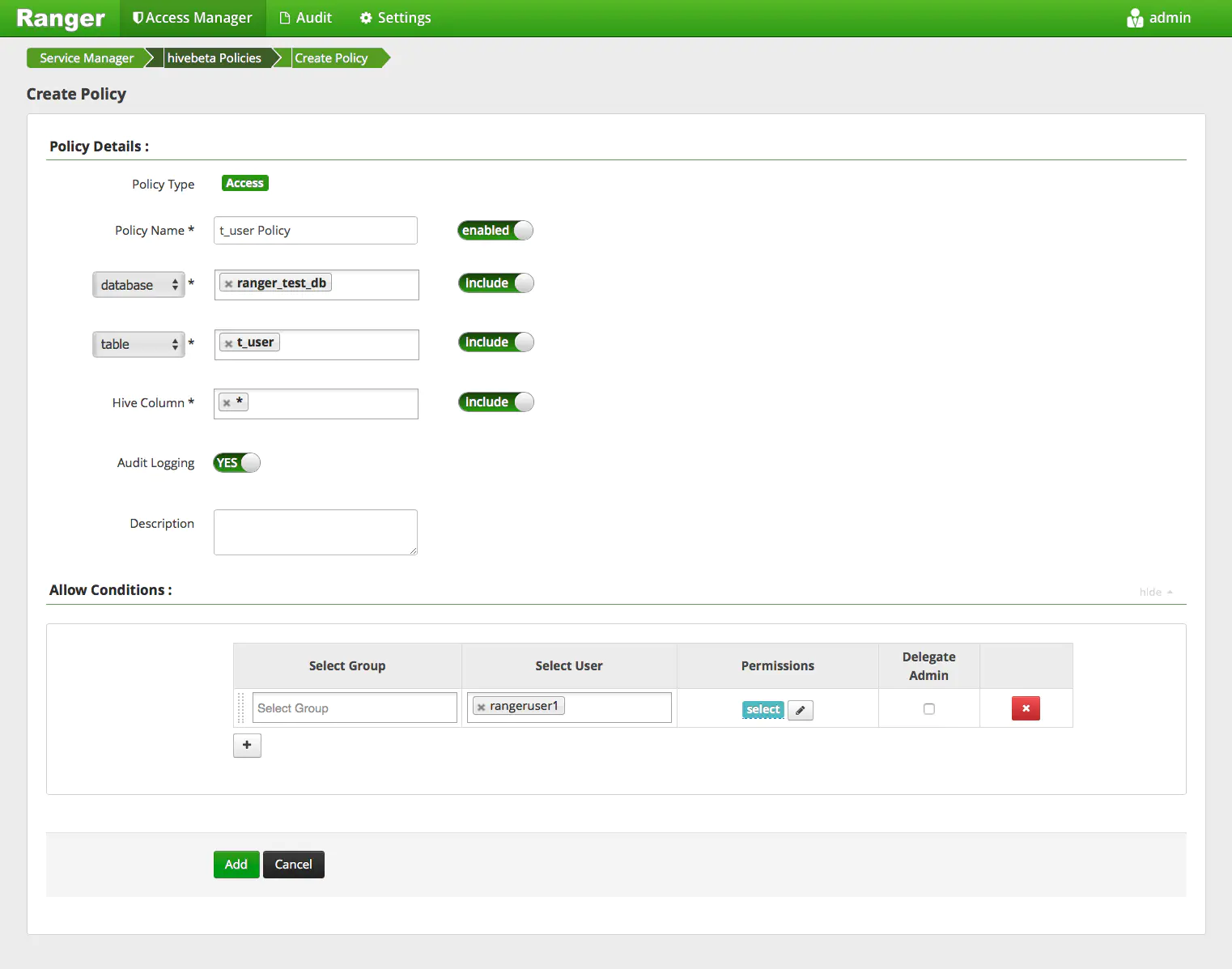This screenshot has width=1232, height=969.
Task: Click the row drag handle
Action: [x=240, y=708]
